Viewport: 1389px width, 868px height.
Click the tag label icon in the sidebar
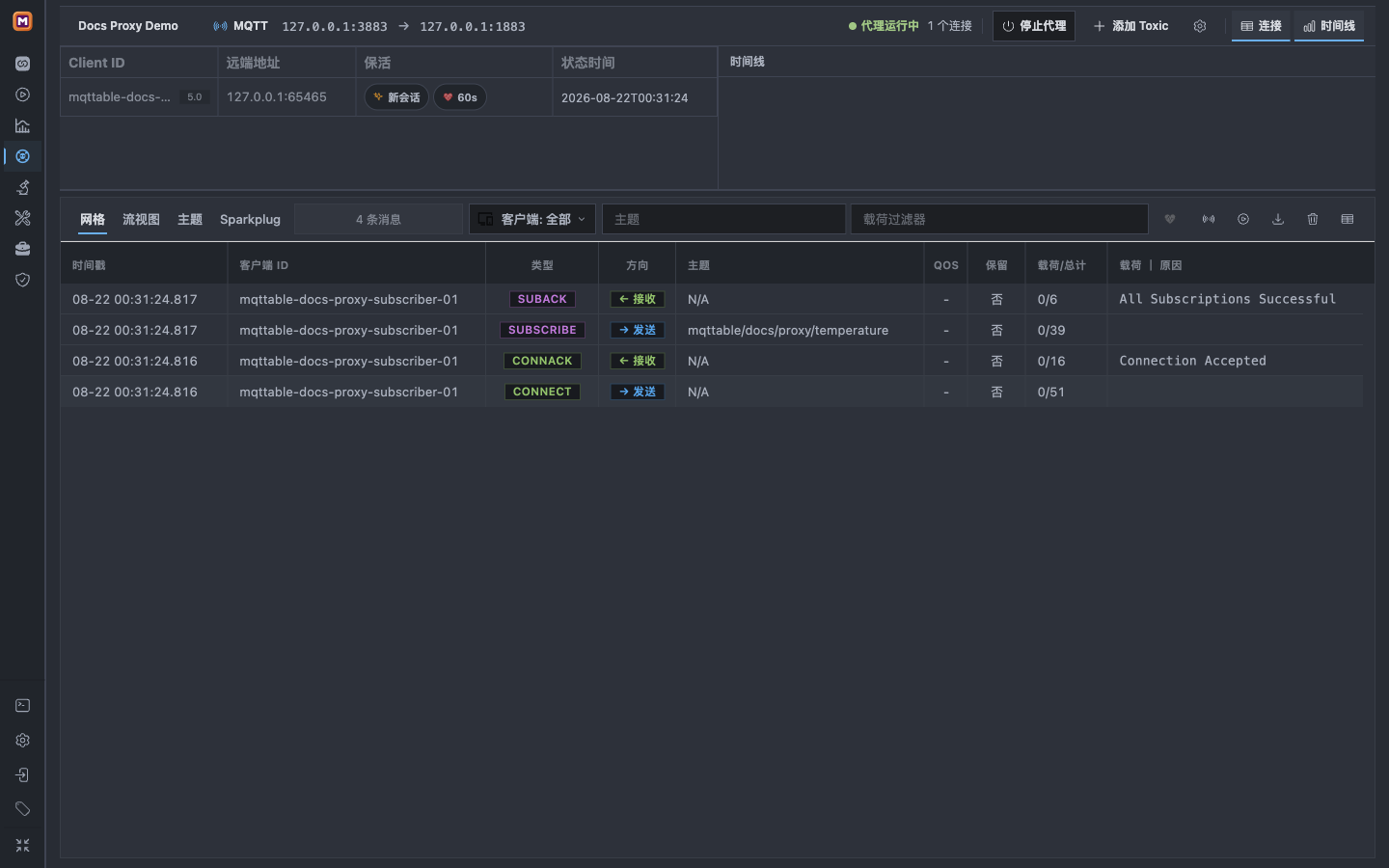pyautogui.click(x=22, y=809)
